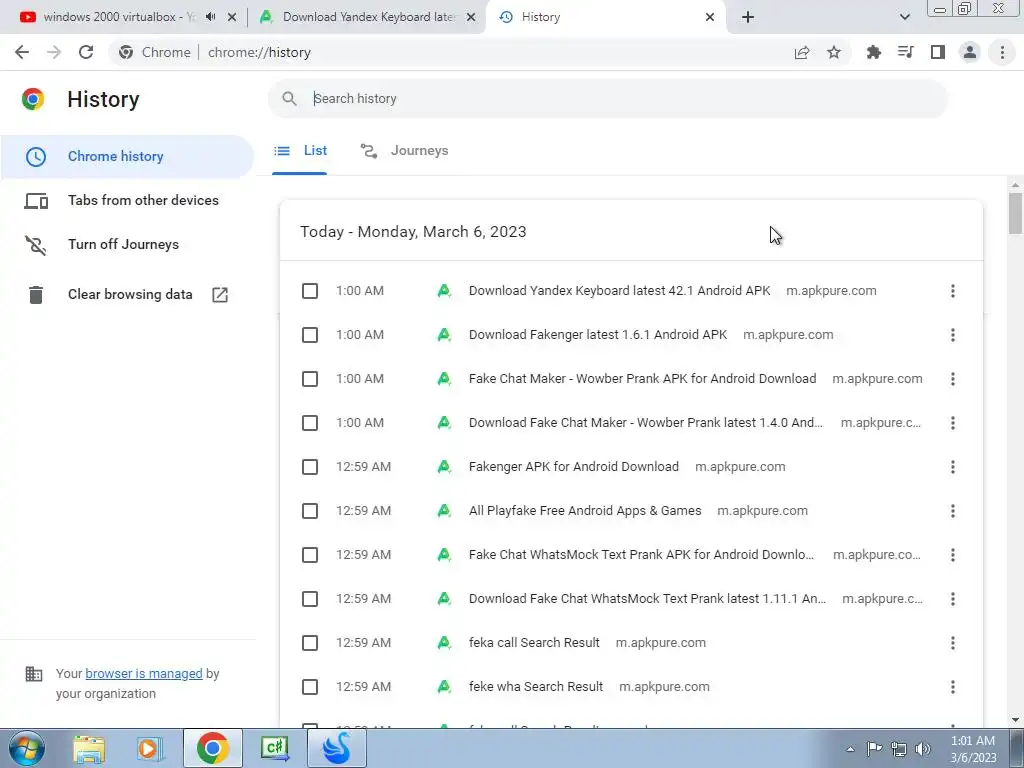The height and width of the screenshot is (768, 1024).
Task: Check the feka call Search Result entry
Action: pos(310,643)
